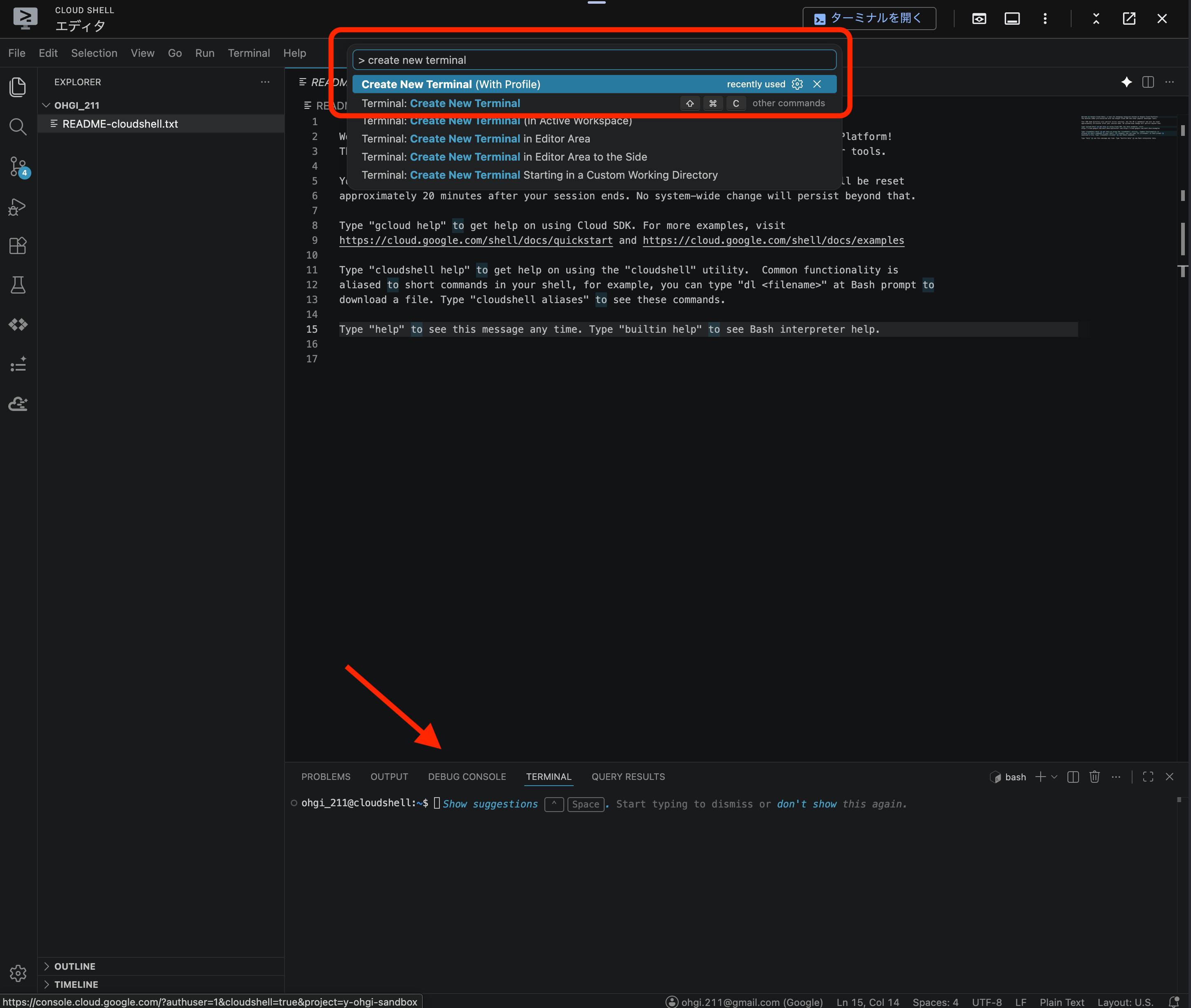Open the Terminal menu in menu bar
Screen dimensions: 1191x1008
(249, 53)
